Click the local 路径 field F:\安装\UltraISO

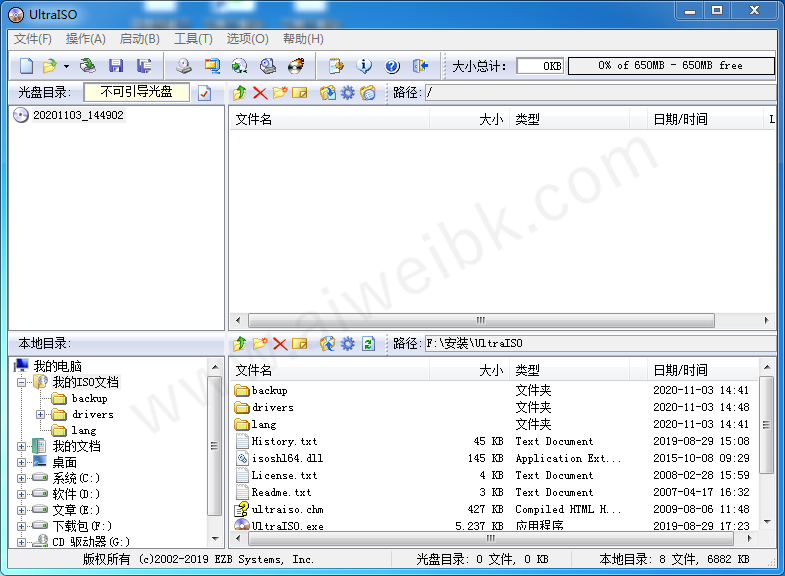(600, 344)
